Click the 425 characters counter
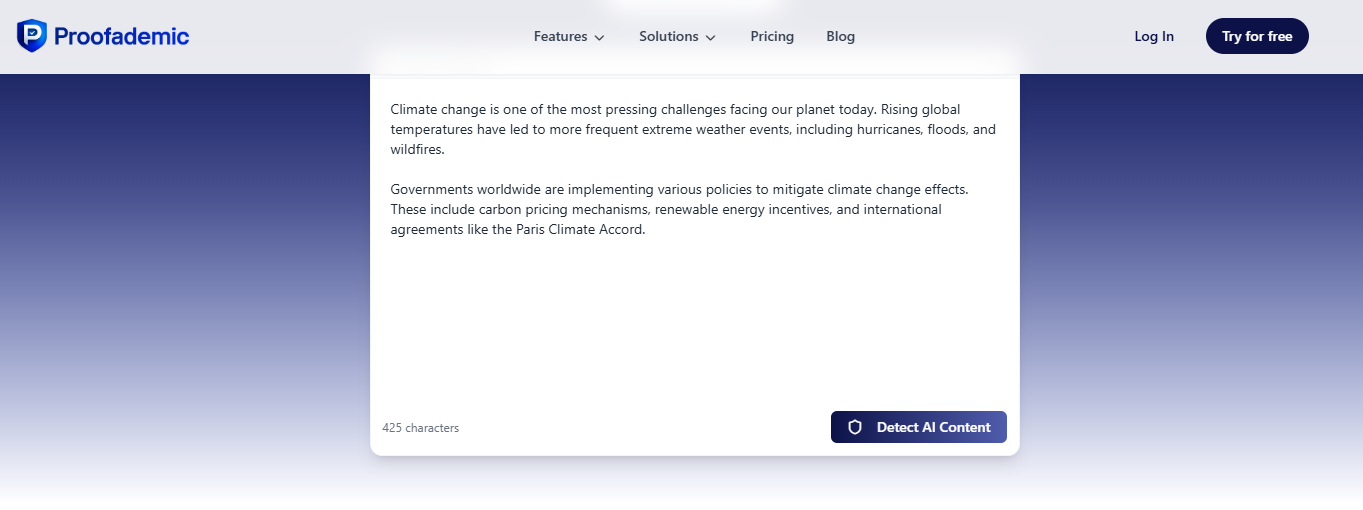The width and height of the screenshot is (1363, 510). [420, 428]
